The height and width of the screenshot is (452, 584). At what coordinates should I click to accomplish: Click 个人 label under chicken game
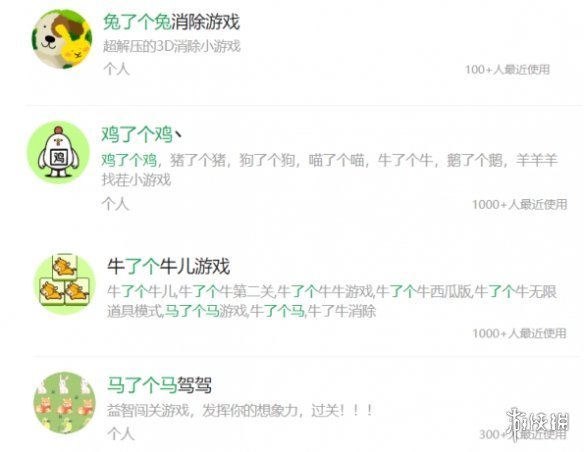(x=115, y=204)
